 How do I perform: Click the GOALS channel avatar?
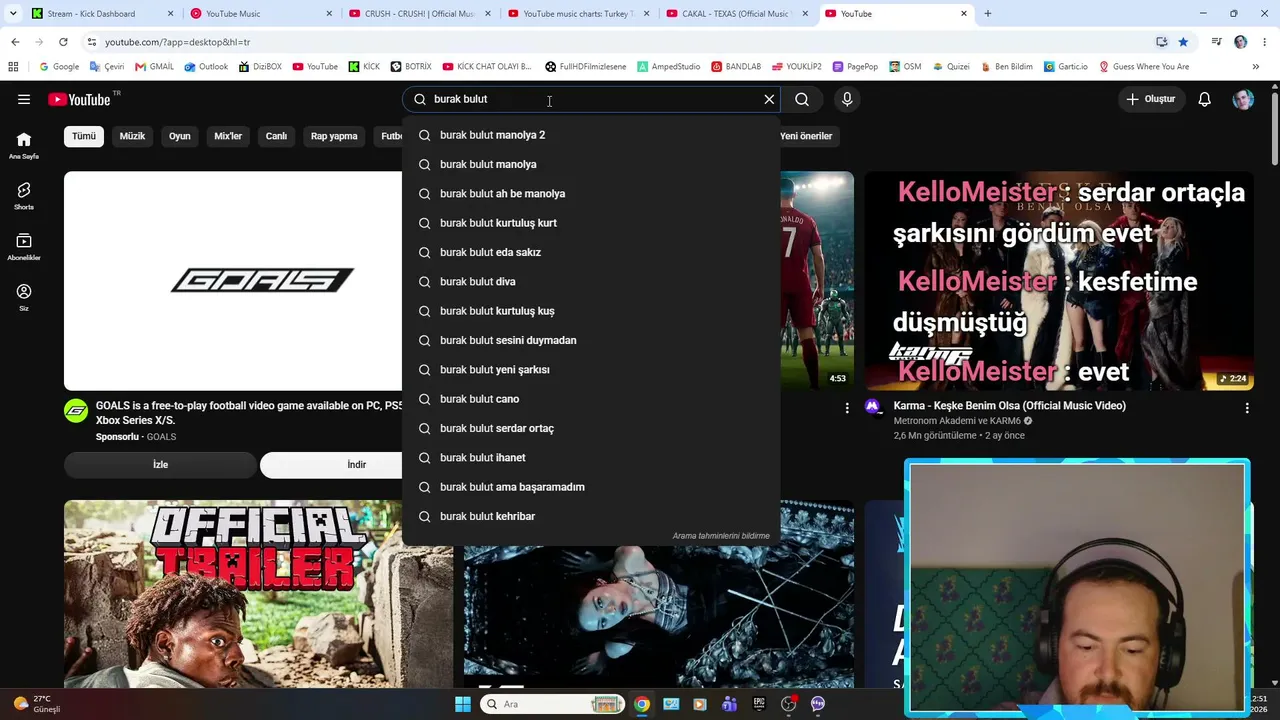click(x=76, y=411)
